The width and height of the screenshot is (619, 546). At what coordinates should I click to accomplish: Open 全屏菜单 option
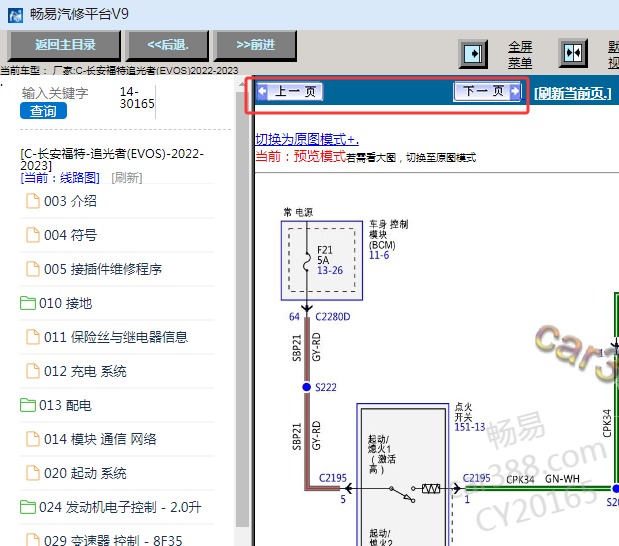pos(520,54)
